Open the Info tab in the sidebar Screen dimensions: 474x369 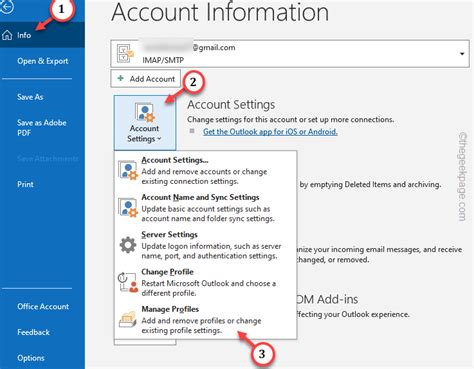coord(42,35)
